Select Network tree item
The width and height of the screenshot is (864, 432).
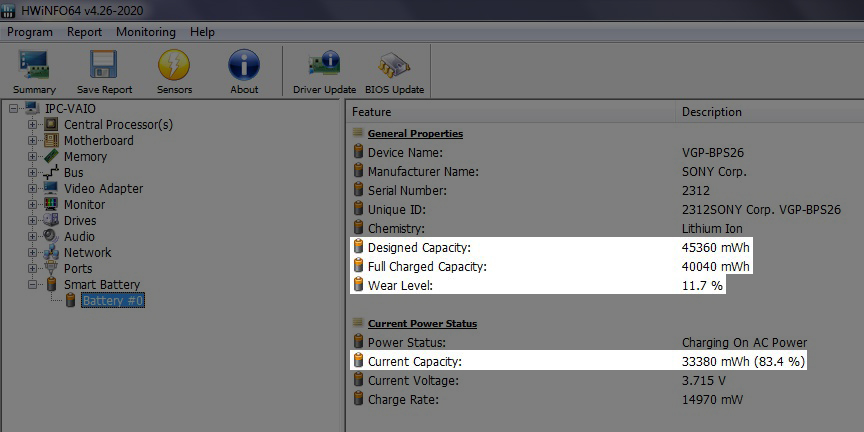coord(87,252)
